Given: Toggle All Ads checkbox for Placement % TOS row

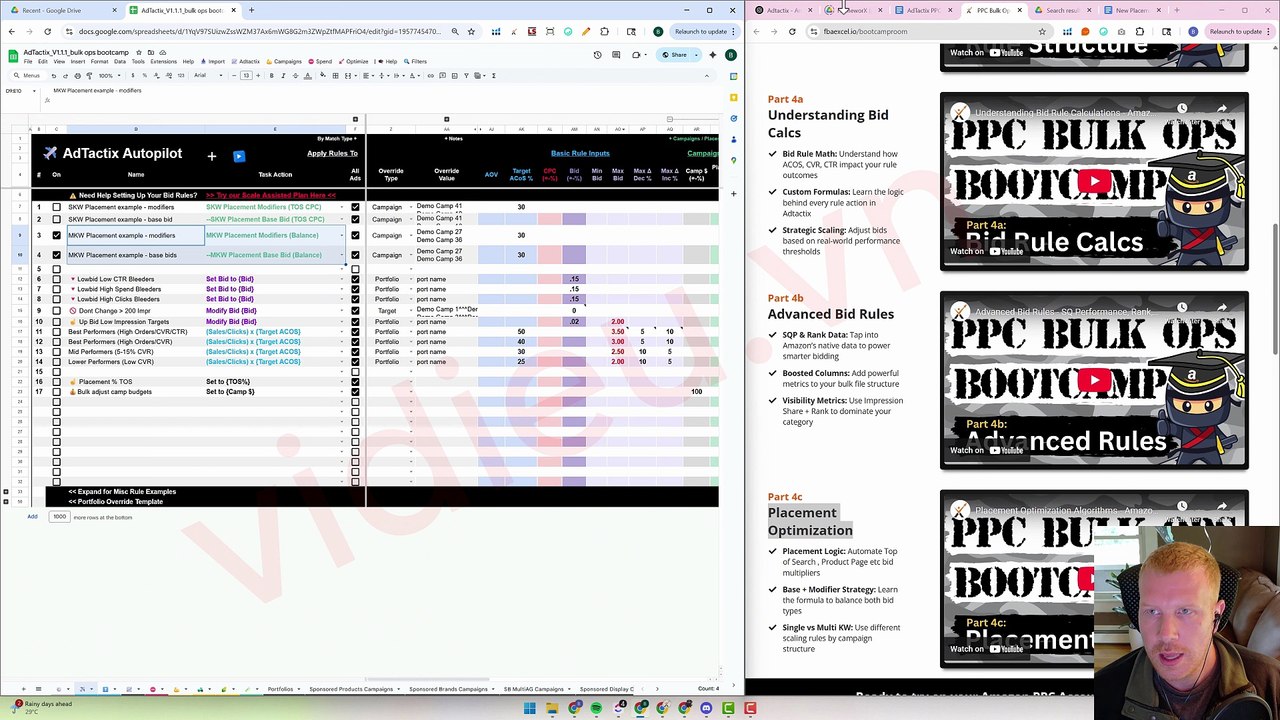Looking at the screenshot, I should point(355,382).
